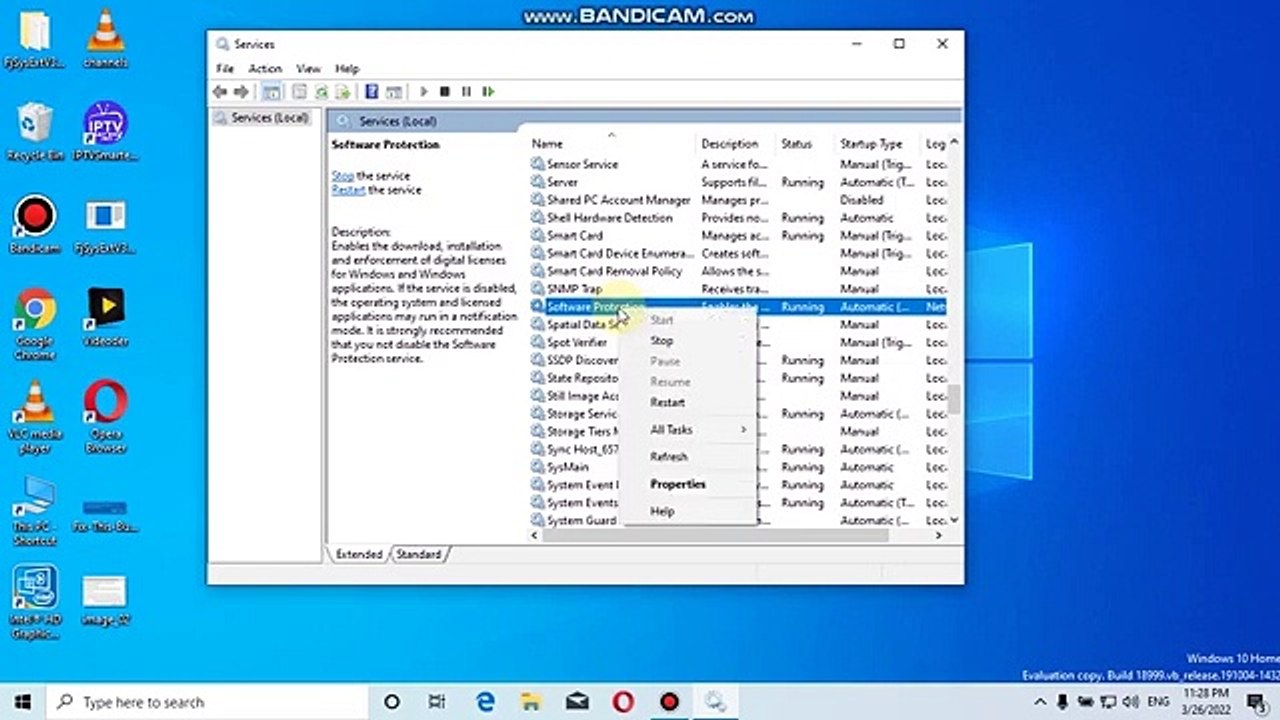Open the channels VLC file on desktop
Viewport: 1280px width, 720px height.
pos(105,38)
